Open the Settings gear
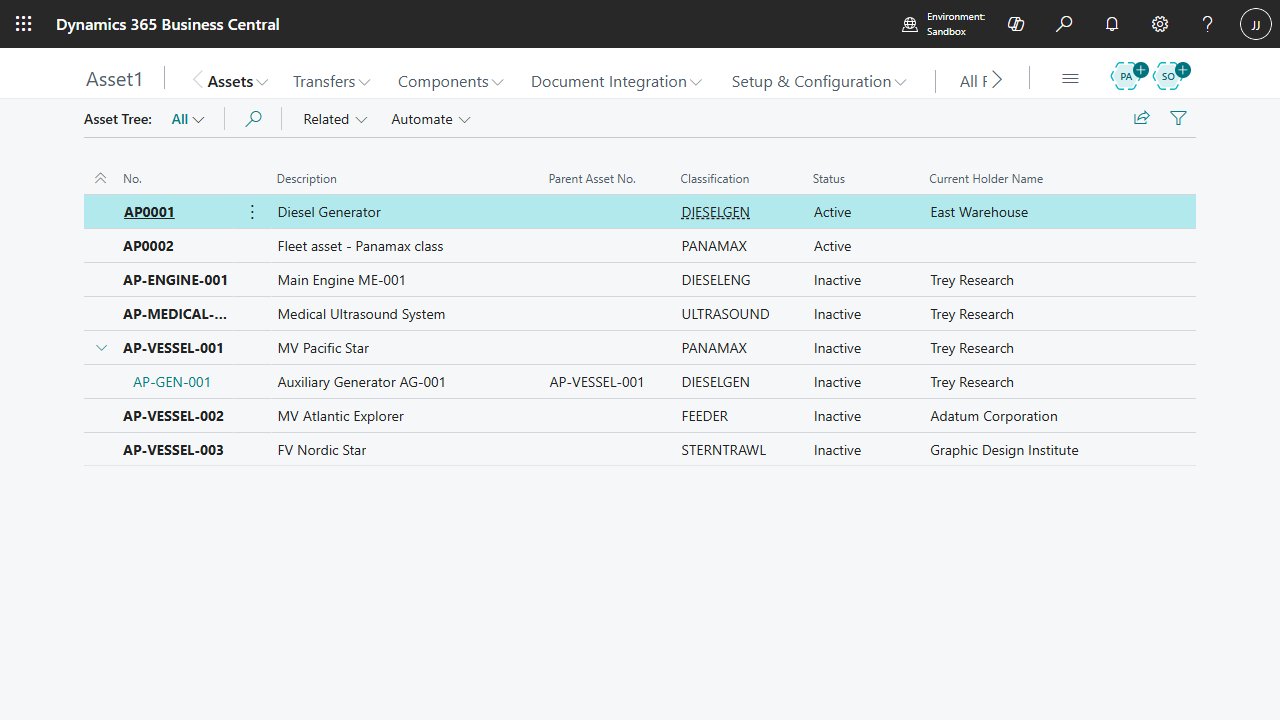 coord(1160,24)
